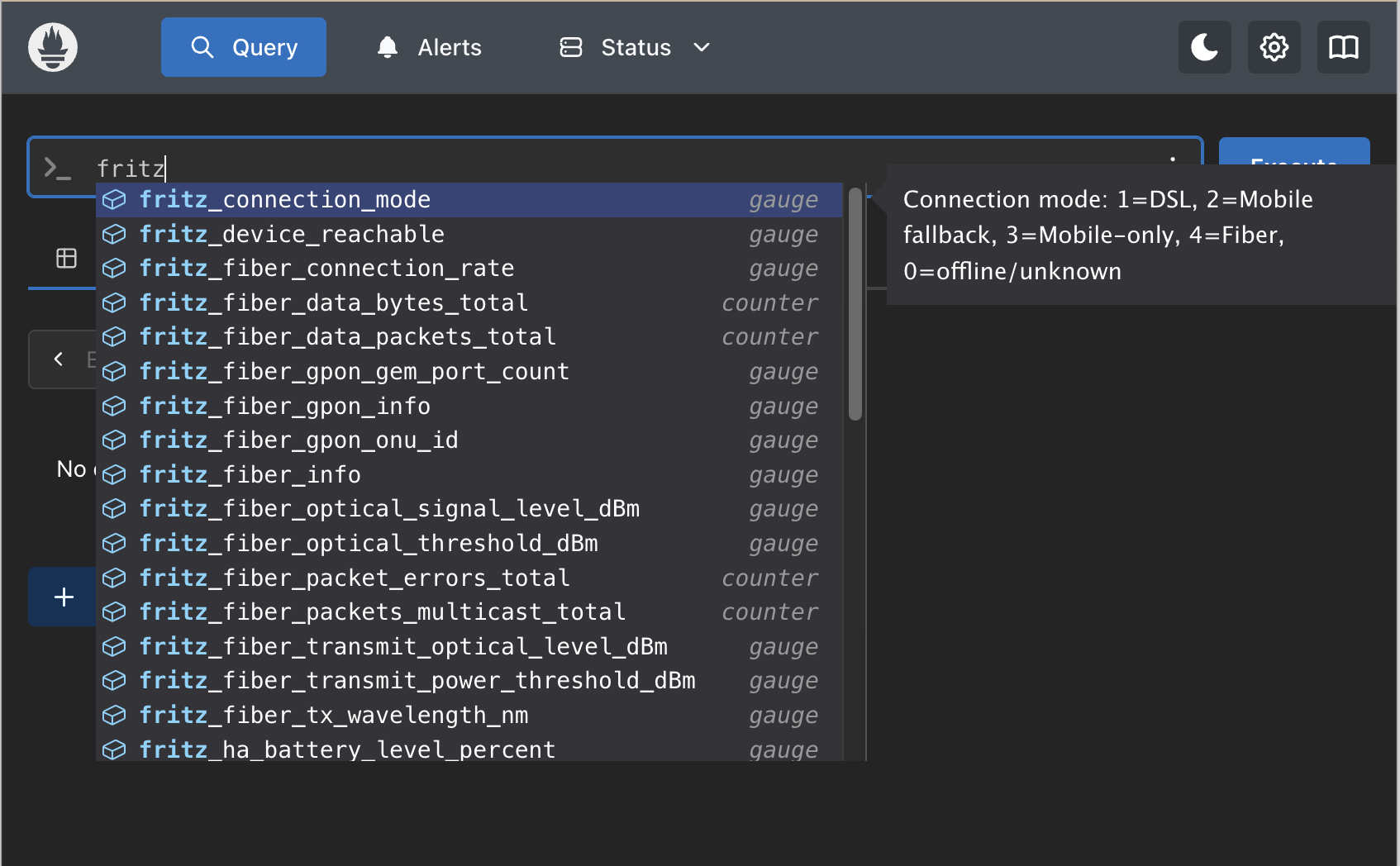Click cube icon beside fritz_fiber_tx_wavelength_nm

coord(114,716)
